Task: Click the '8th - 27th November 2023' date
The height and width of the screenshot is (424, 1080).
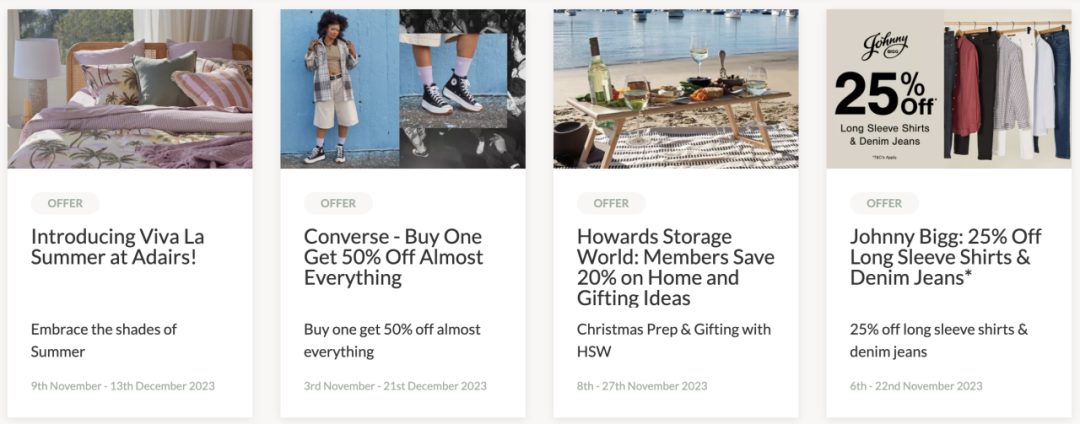Action: click(x=642, y=386)
